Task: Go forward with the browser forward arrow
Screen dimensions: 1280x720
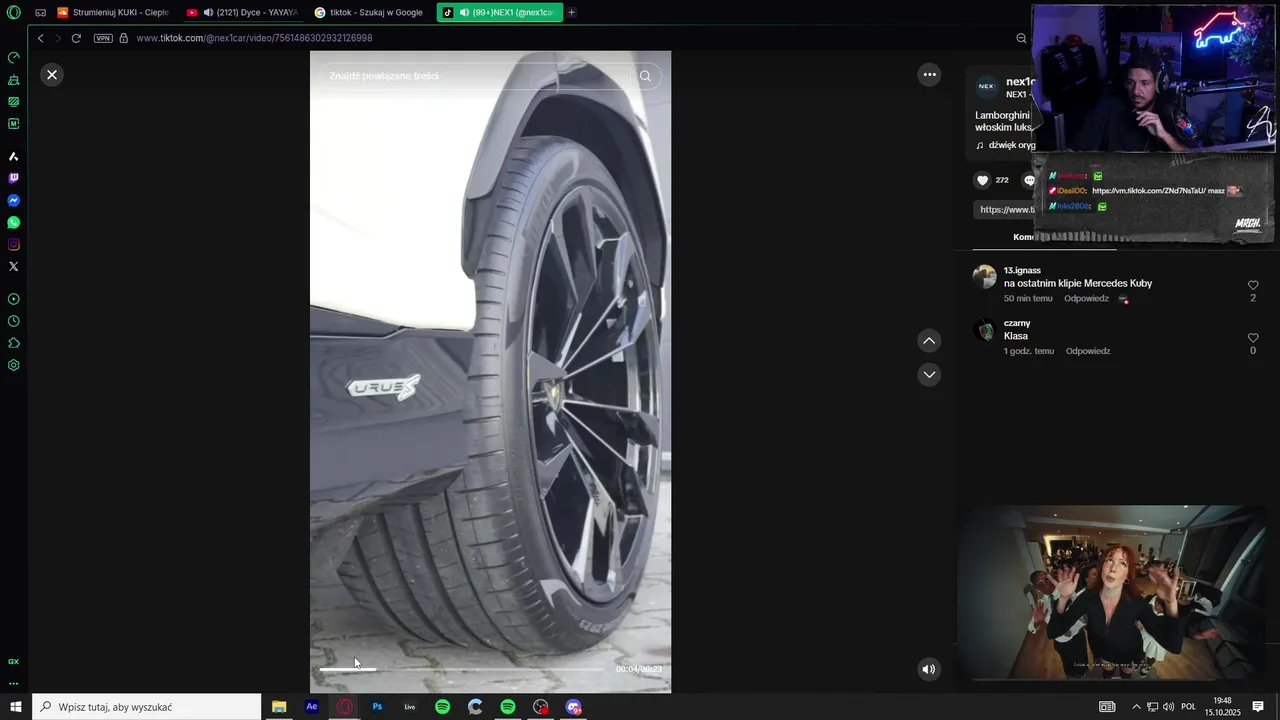Action: pyautogui.click(x=58, y=38)
